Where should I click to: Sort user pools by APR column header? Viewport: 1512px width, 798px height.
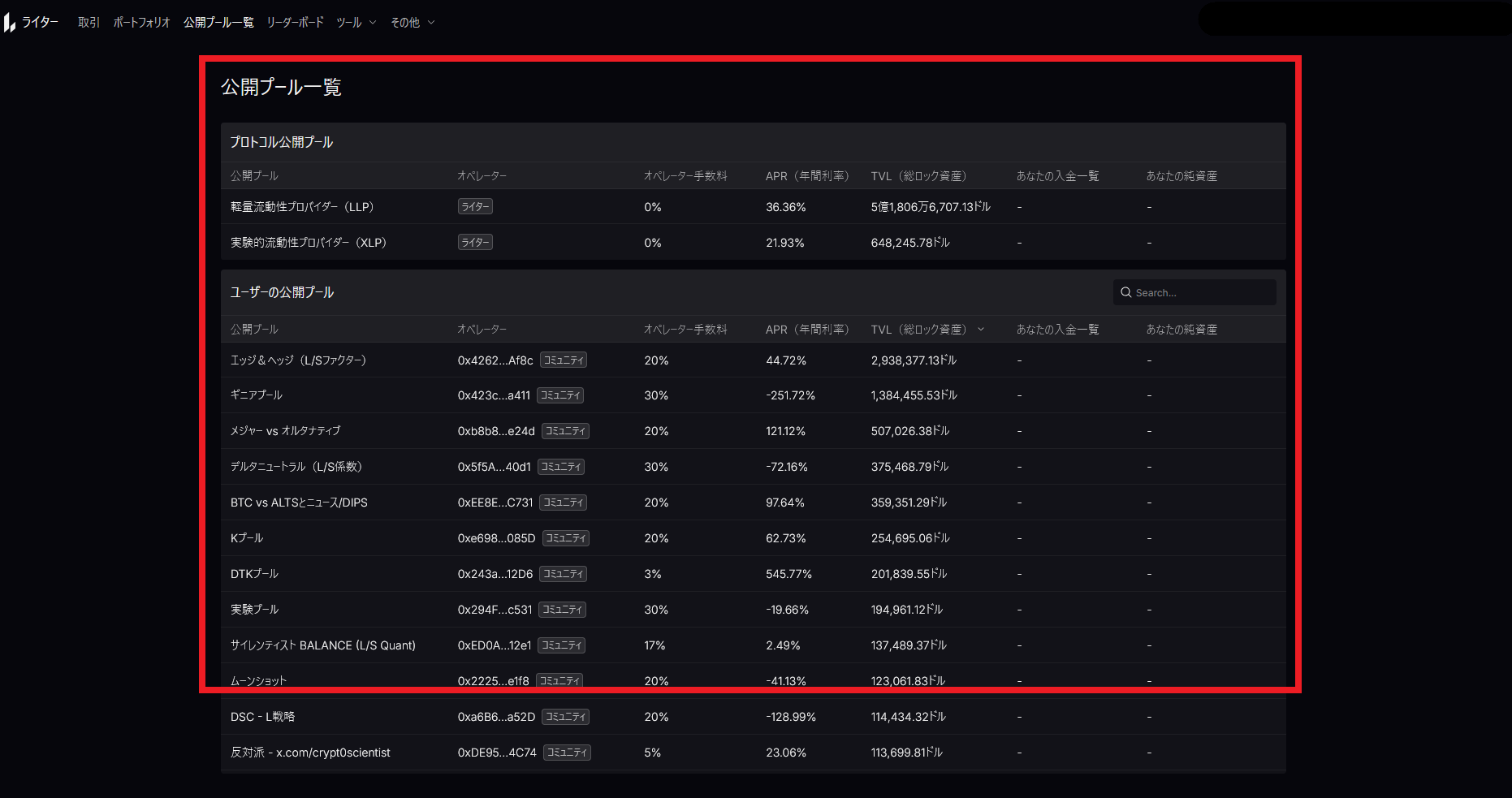[806, 330]
